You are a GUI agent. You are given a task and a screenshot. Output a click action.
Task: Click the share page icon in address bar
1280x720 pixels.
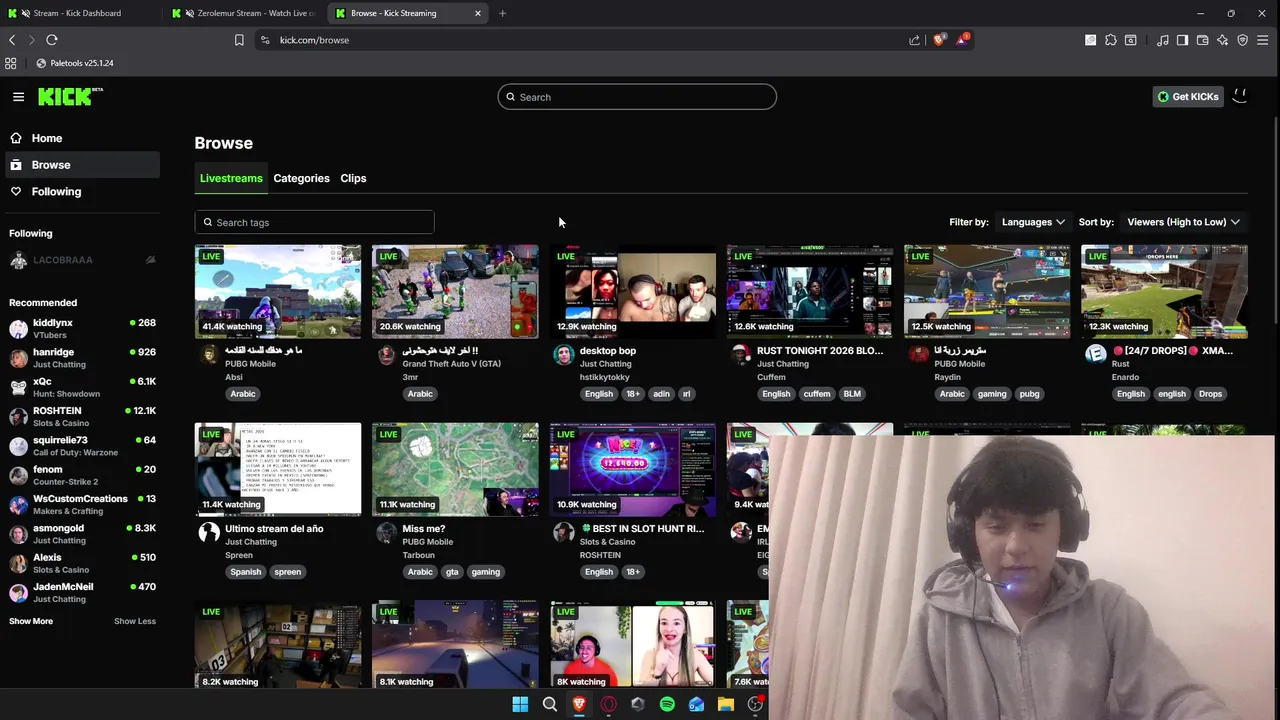(x=914, y=40)
